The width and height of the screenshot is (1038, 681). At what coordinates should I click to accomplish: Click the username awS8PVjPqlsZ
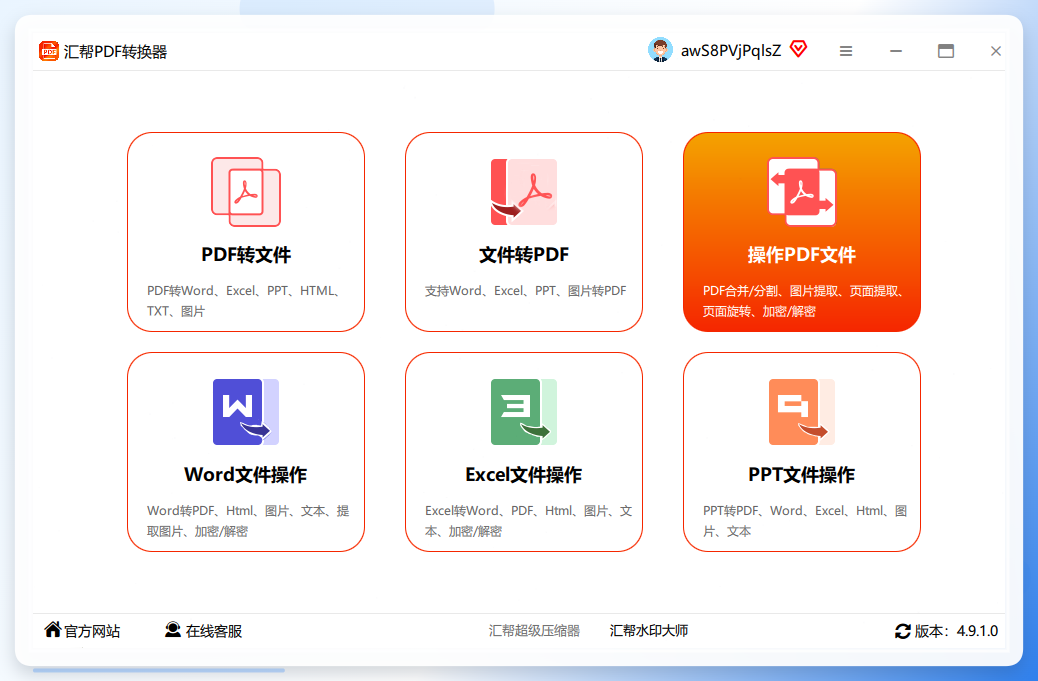point(731,51)
